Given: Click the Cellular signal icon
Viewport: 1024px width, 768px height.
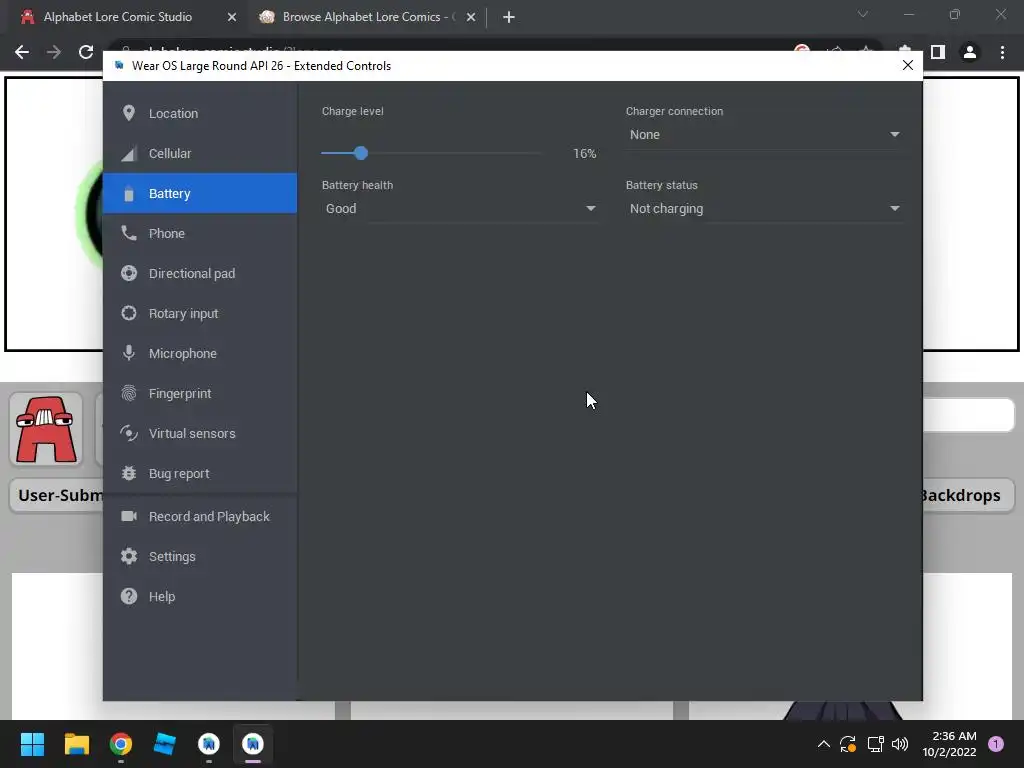Looking at the screenshot, I should point(129,154).
